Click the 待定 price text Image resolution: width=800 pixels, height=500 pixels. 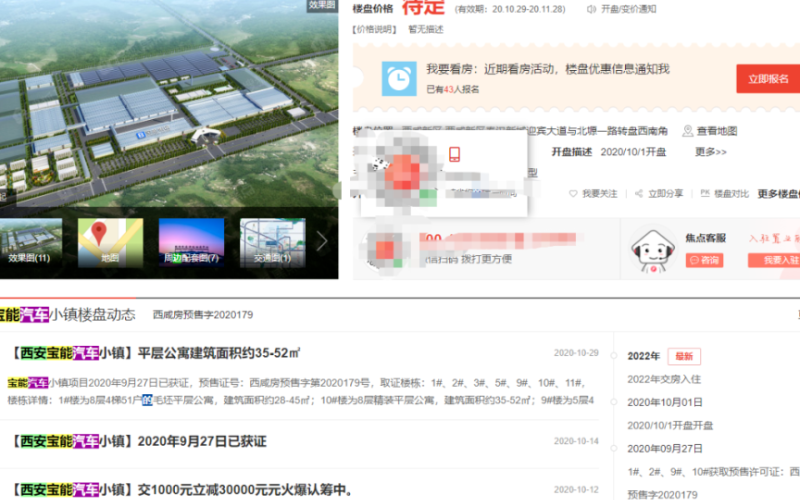tap(423, 8)
